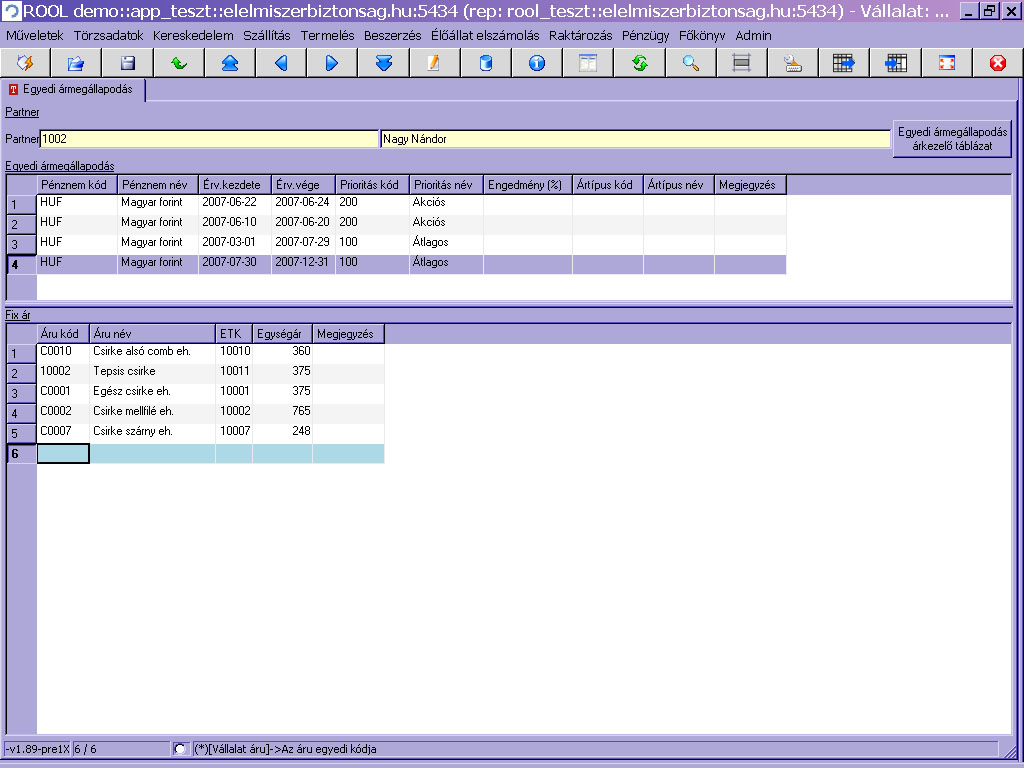Click the Érv.kezdete column header
Viewport: 1024px width, 768px height.
pos(234,185)
